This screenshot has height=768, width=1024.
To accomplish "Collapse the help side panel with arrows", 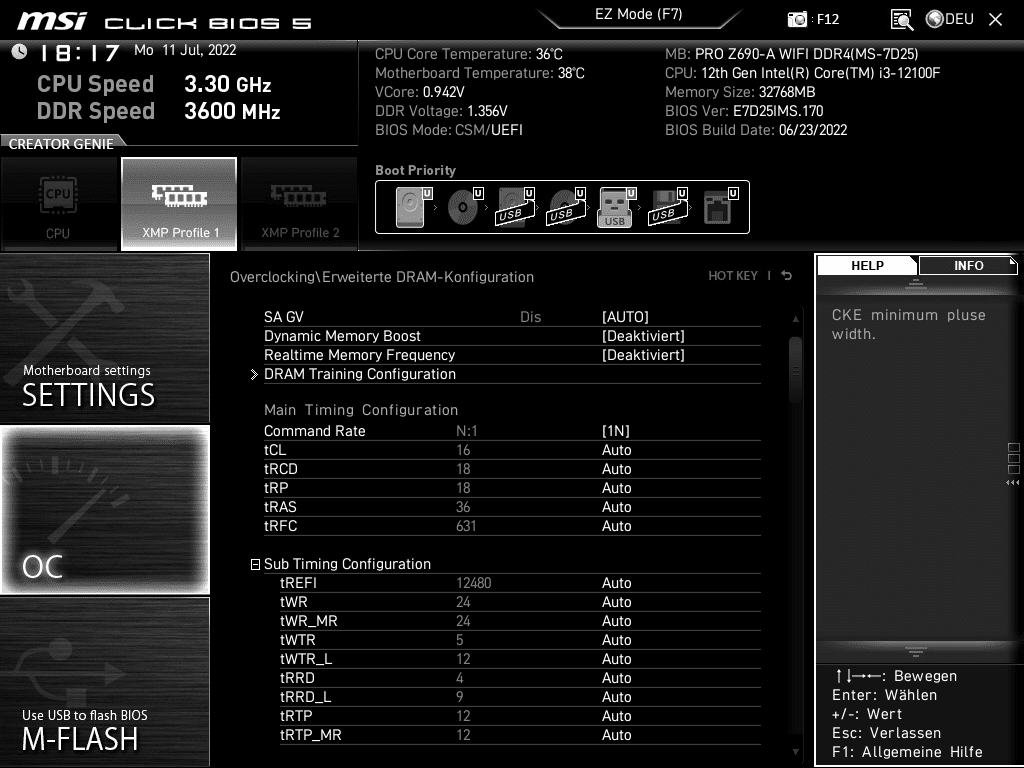I will [1012, 483].
